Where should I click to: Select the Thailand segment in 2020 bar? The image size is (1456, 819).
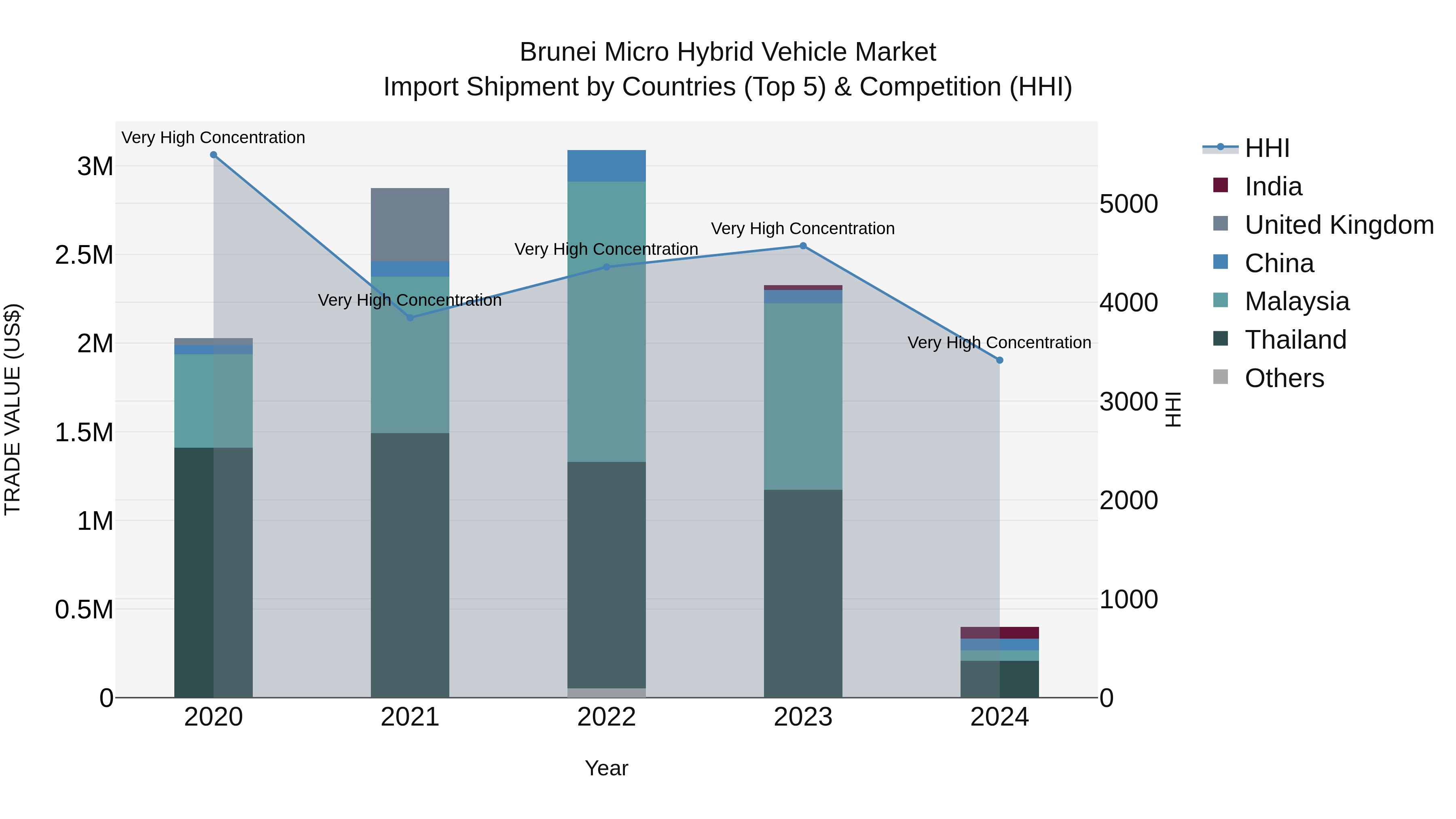click(214, 573)
